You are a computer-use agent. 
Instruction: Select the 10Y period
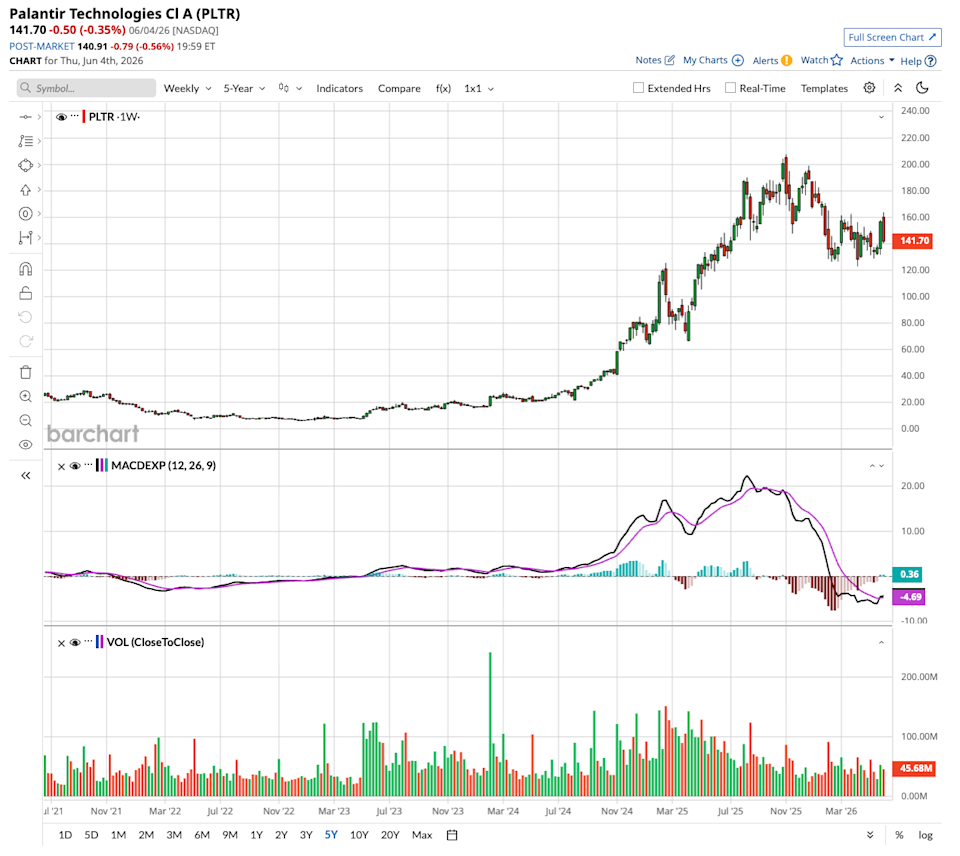[x=359, y=835]
